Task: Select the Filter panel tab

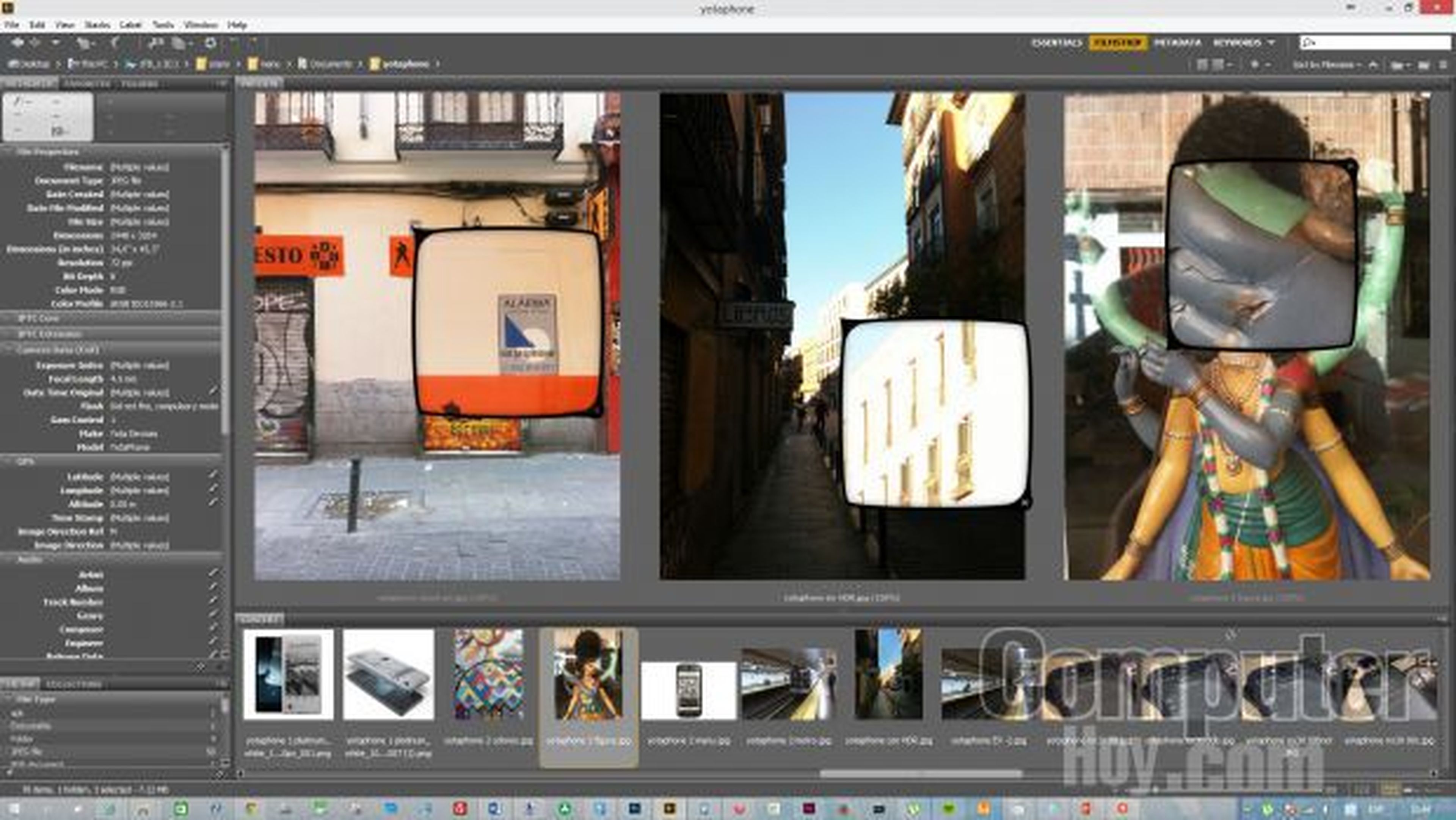Action: tap(20, 684)
